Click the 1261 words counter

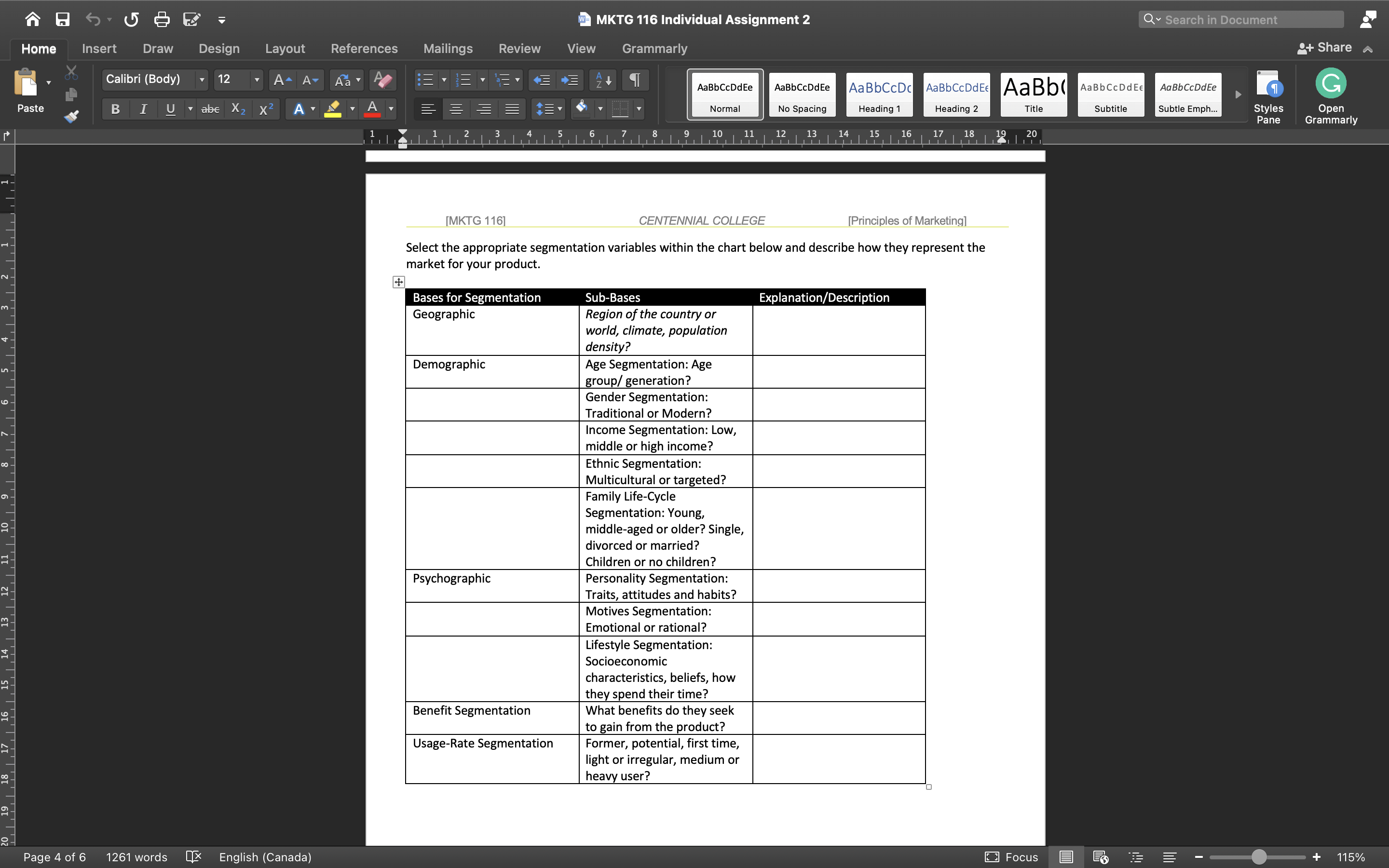tap(136, 856)
